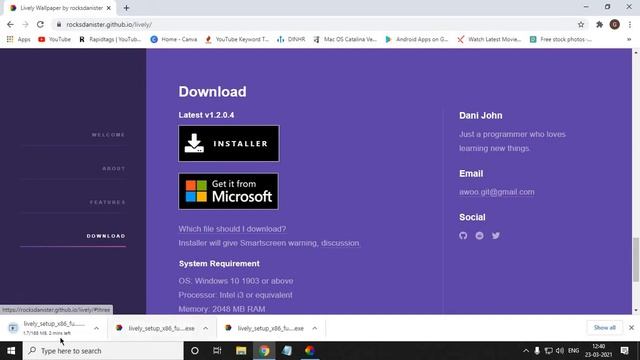Screen dimensions: 640x360
Task: Open the Watch Latest Movie bookmark
Action: coord(489,39)
